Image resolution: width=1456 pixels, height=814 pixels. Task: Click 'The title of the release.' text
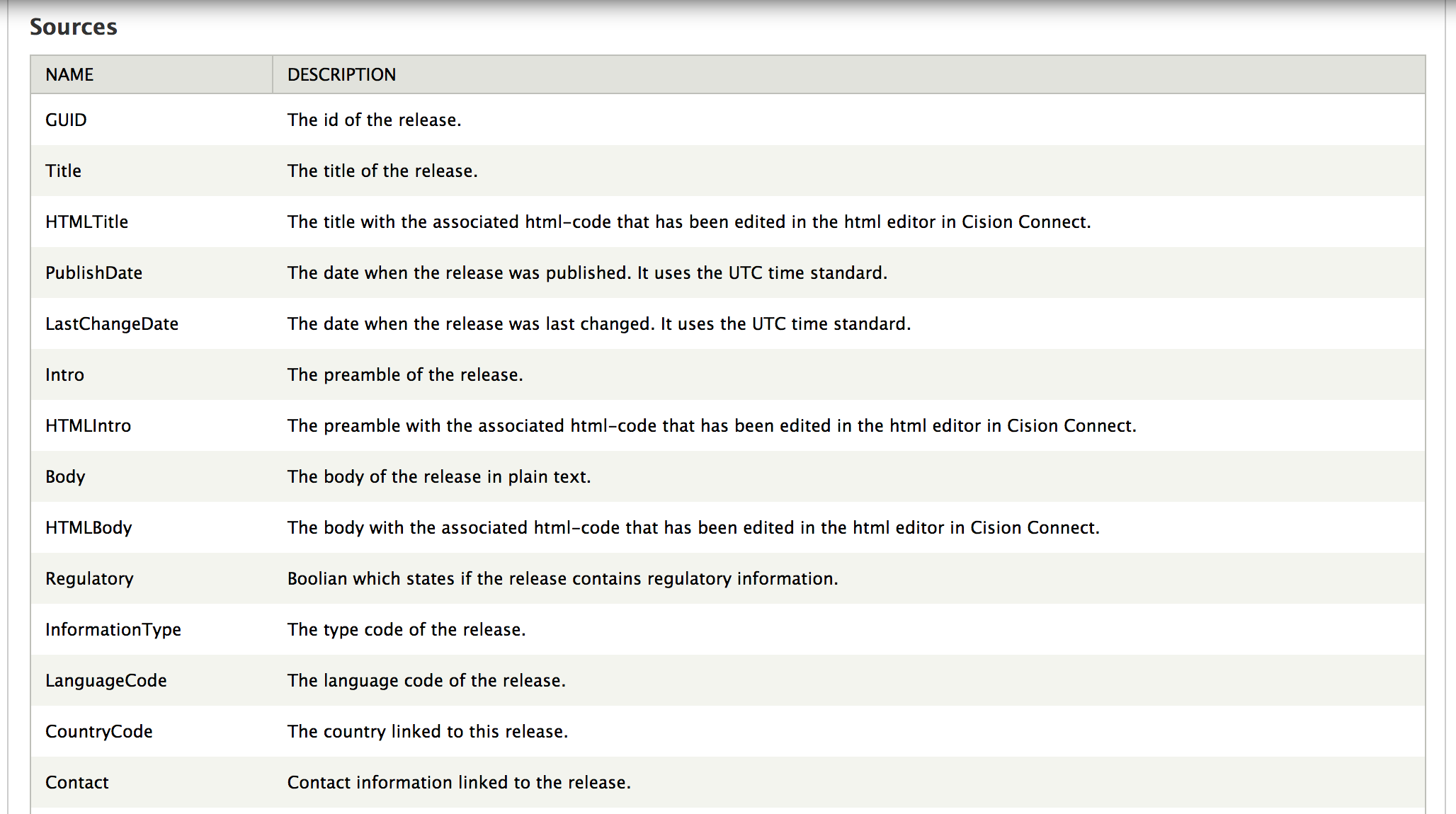point(382,171)
